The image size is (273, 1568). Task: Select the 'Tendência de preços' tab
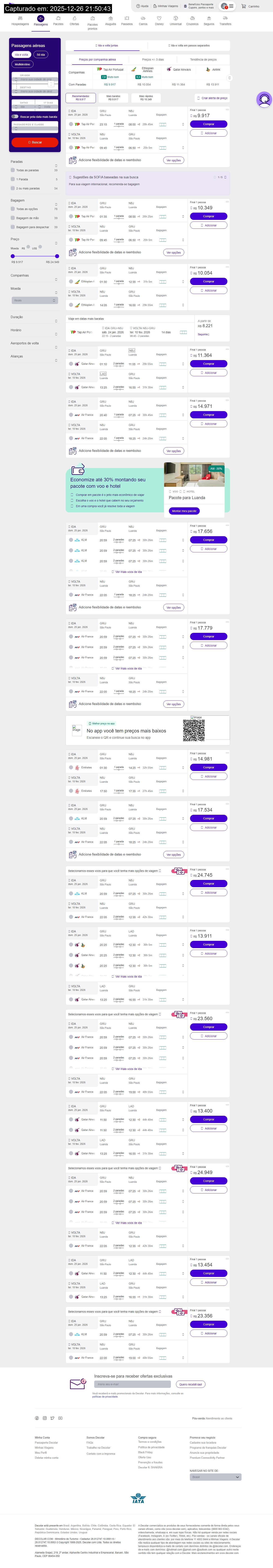coord(203,60)
